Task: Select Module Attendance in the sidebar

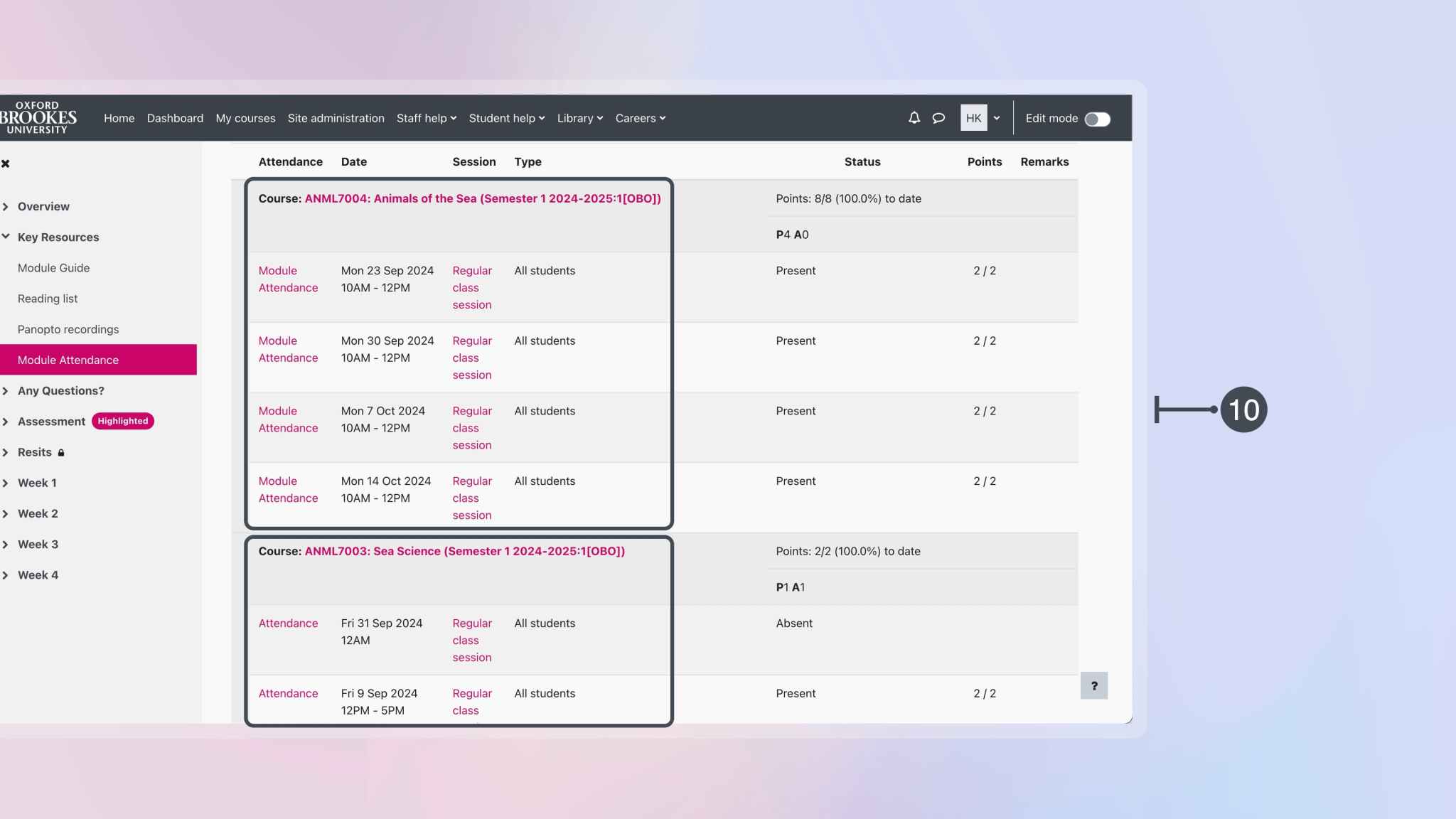Action: [68, 360]
